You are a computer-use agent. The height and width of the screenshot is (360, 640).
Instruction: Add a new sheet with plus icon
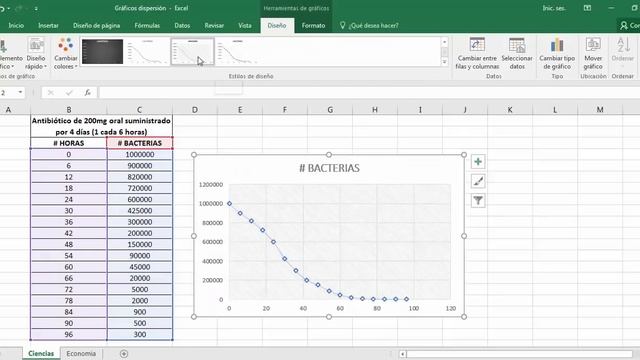[x=124, y=353]
